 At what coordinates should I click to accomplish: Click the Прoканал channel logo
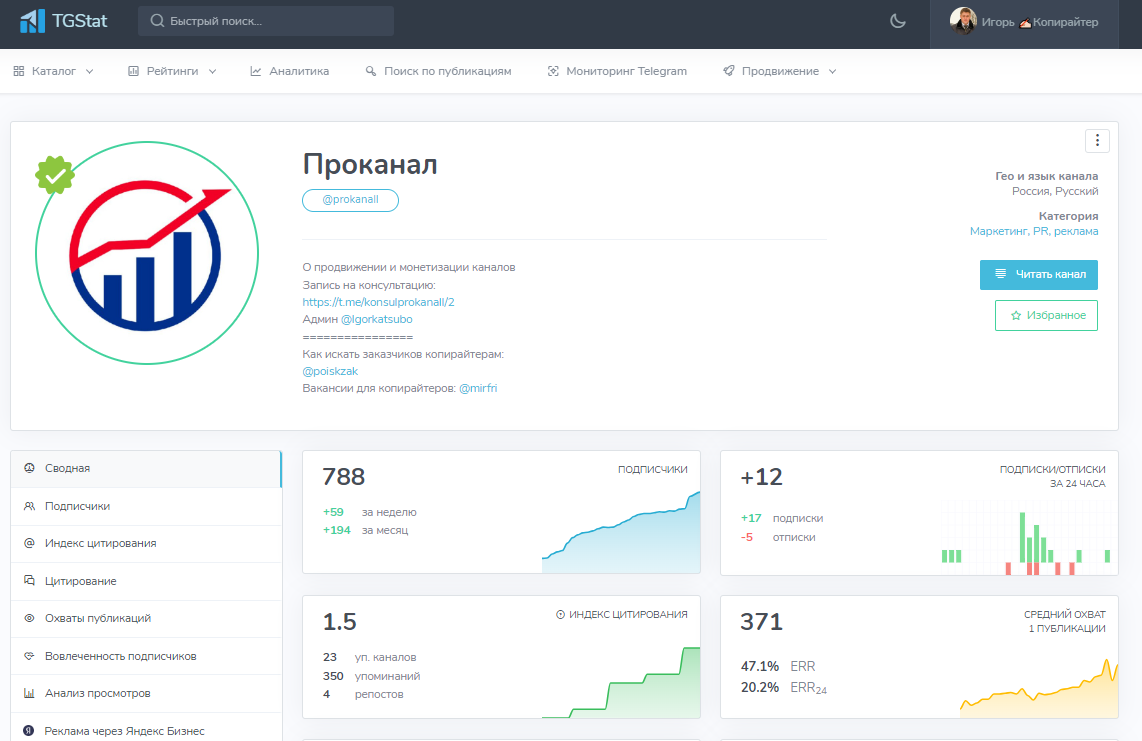coord(147,253)
